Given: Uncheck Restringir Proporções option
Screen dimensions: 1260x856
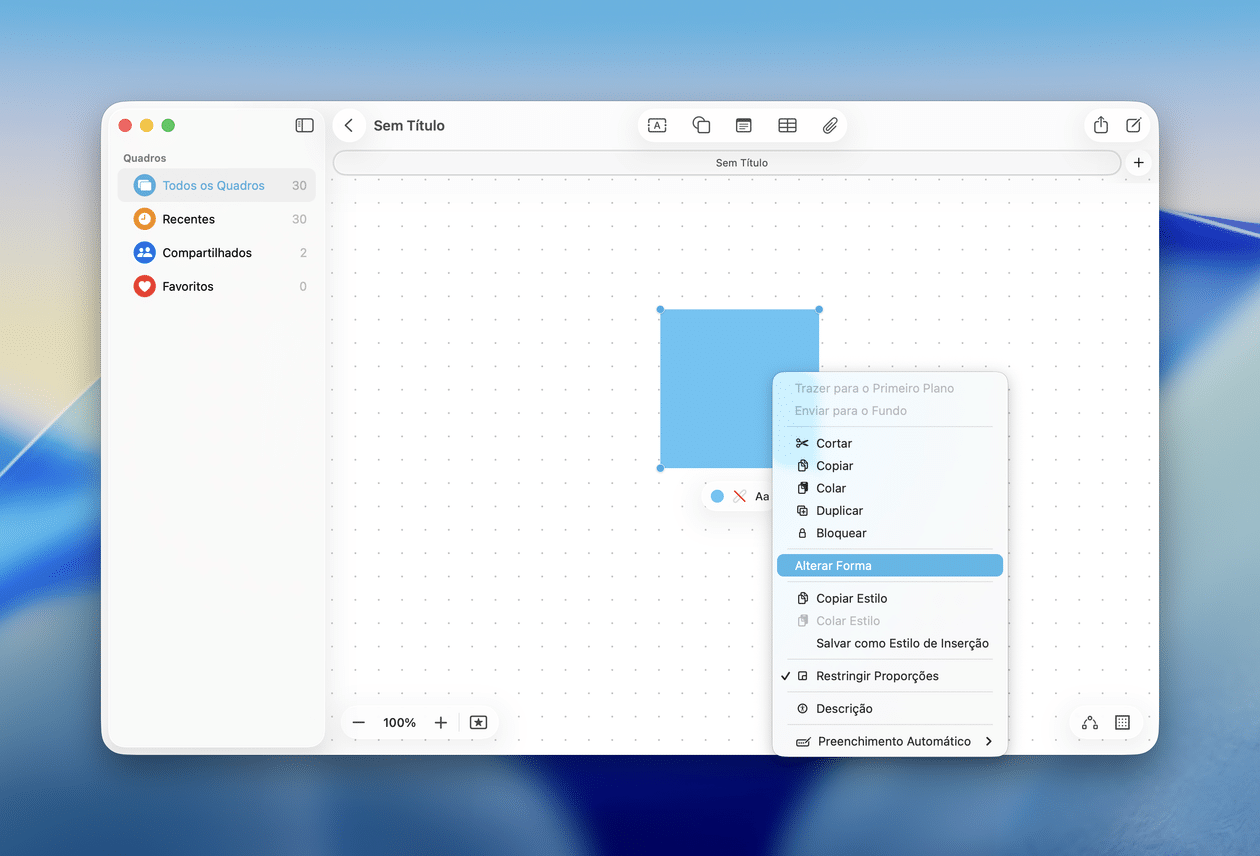Looking at the screenshot, I should pyautogui.click(x=876, y=676).
